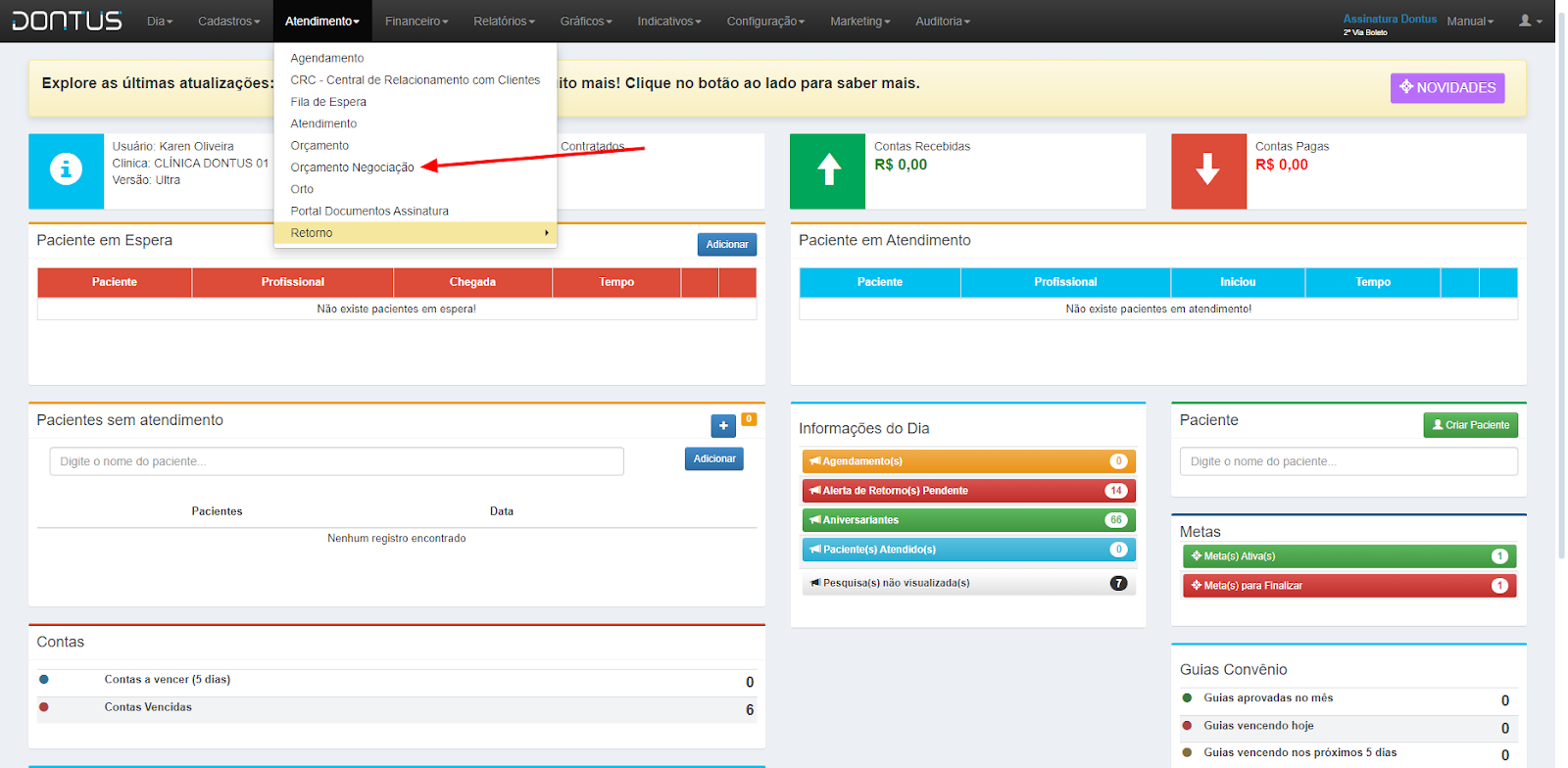Select CRC - Central de Relacionamento com Clientes

(416, 79)
